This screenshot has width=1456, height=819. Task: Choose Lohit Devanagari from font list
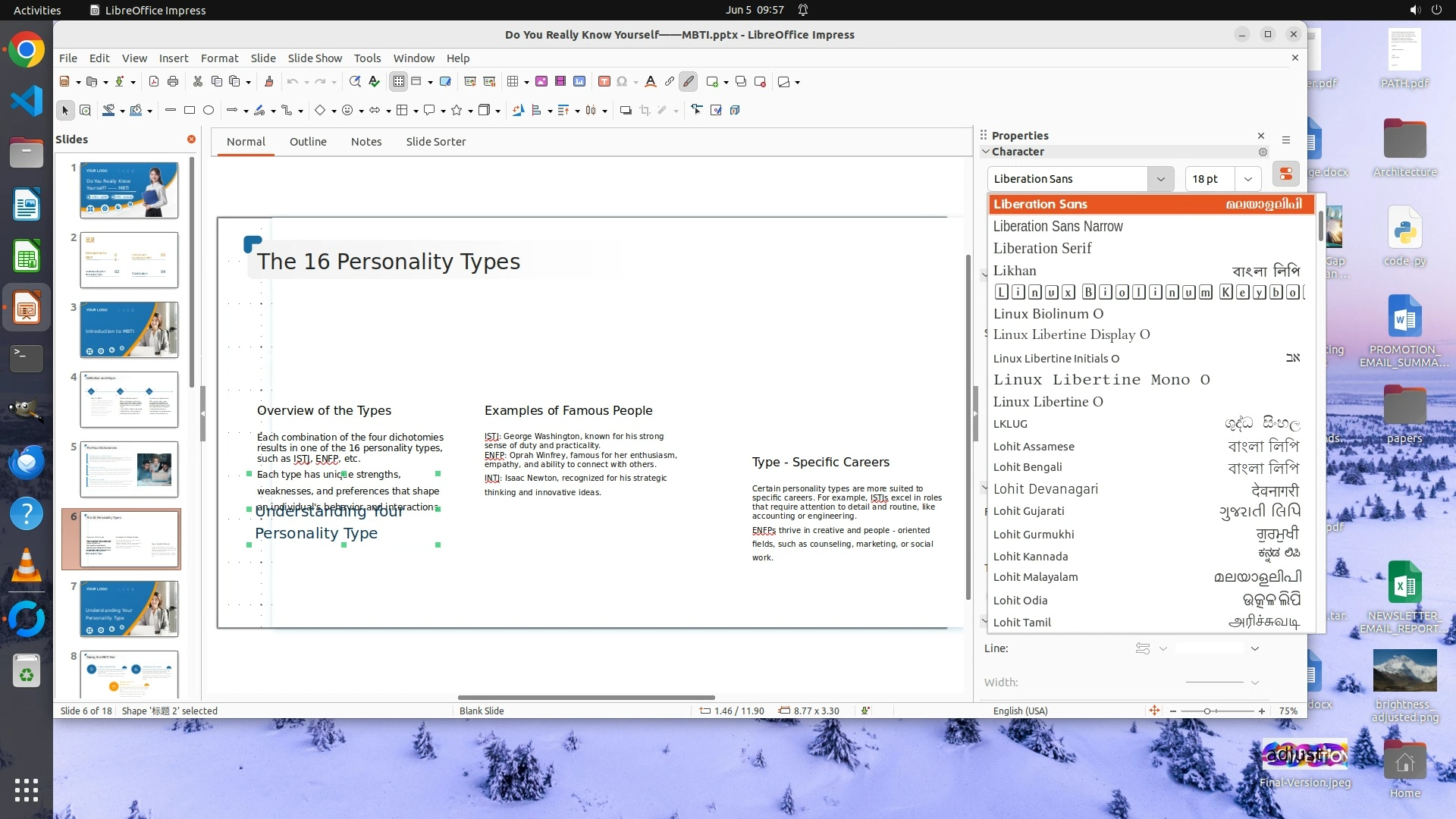[x=1045, y=489]
